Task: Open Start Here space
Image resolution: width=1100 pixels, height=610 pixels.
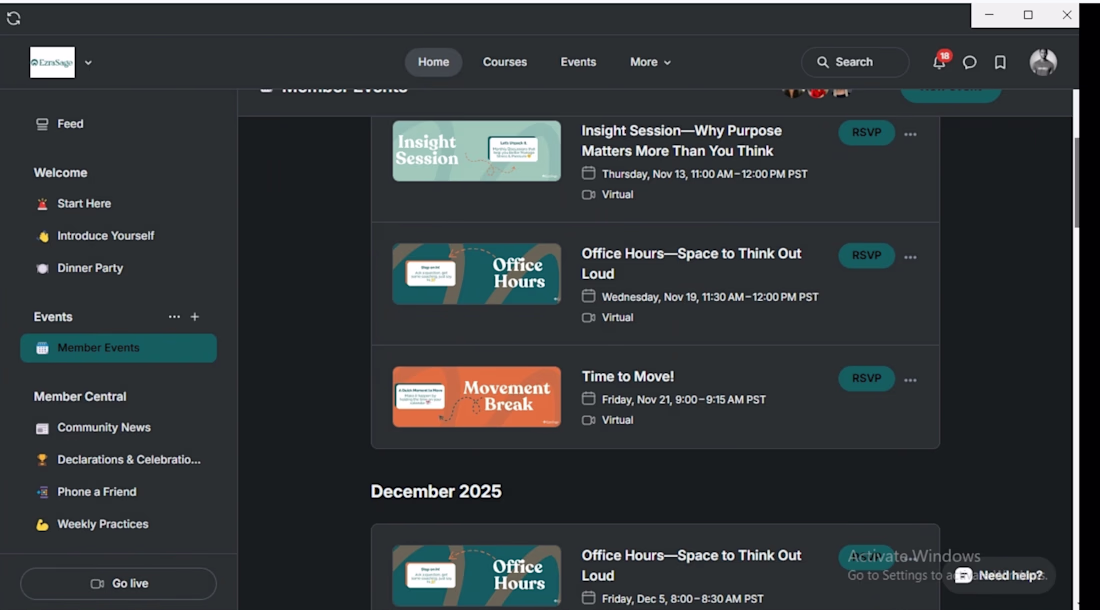Action: (118, 203)
